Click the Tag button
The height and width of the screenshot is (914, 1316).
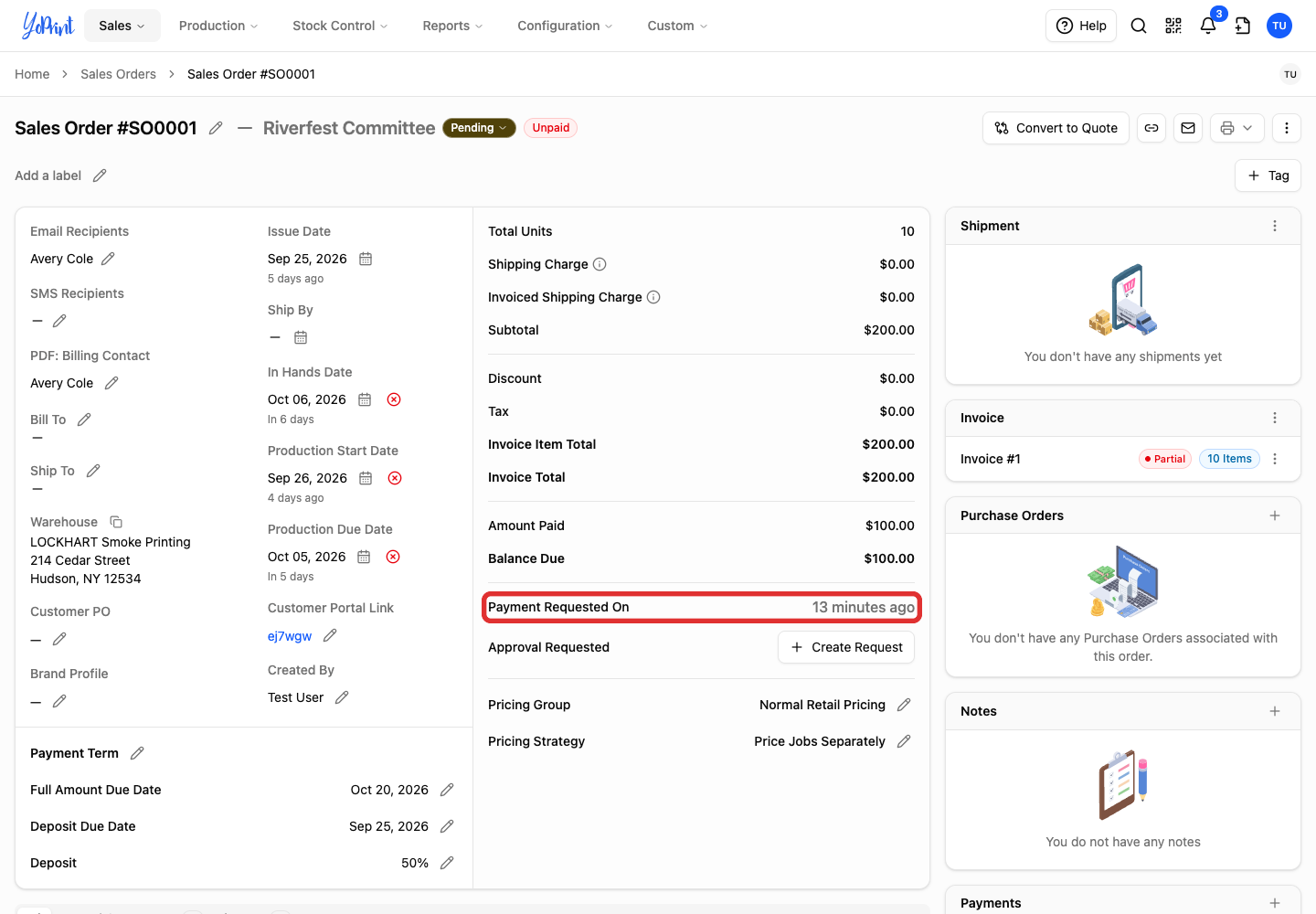click(x=1268, y=175)
